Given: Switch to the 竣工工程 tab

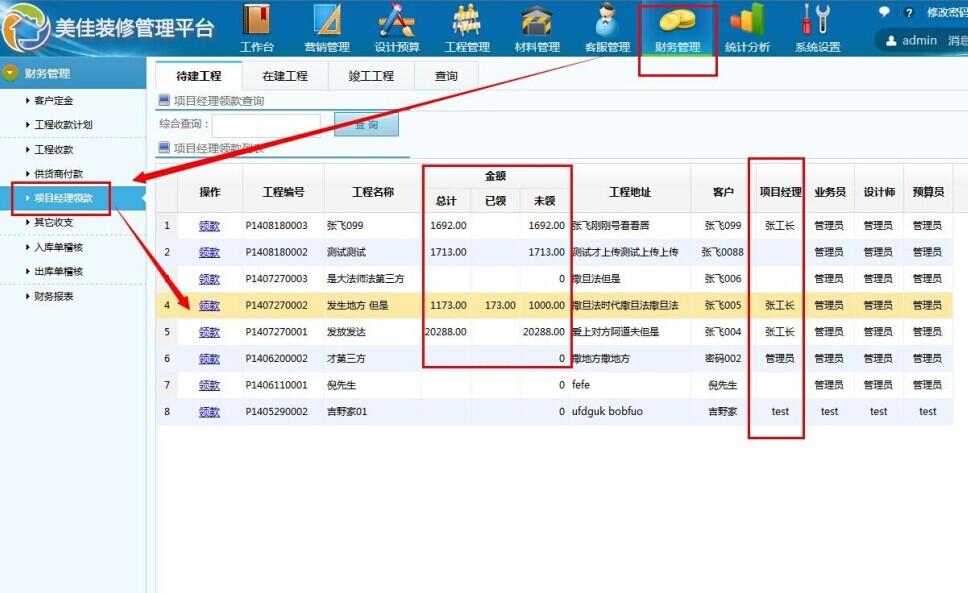Looking at the screenshot, I should (x=371, y=76).
